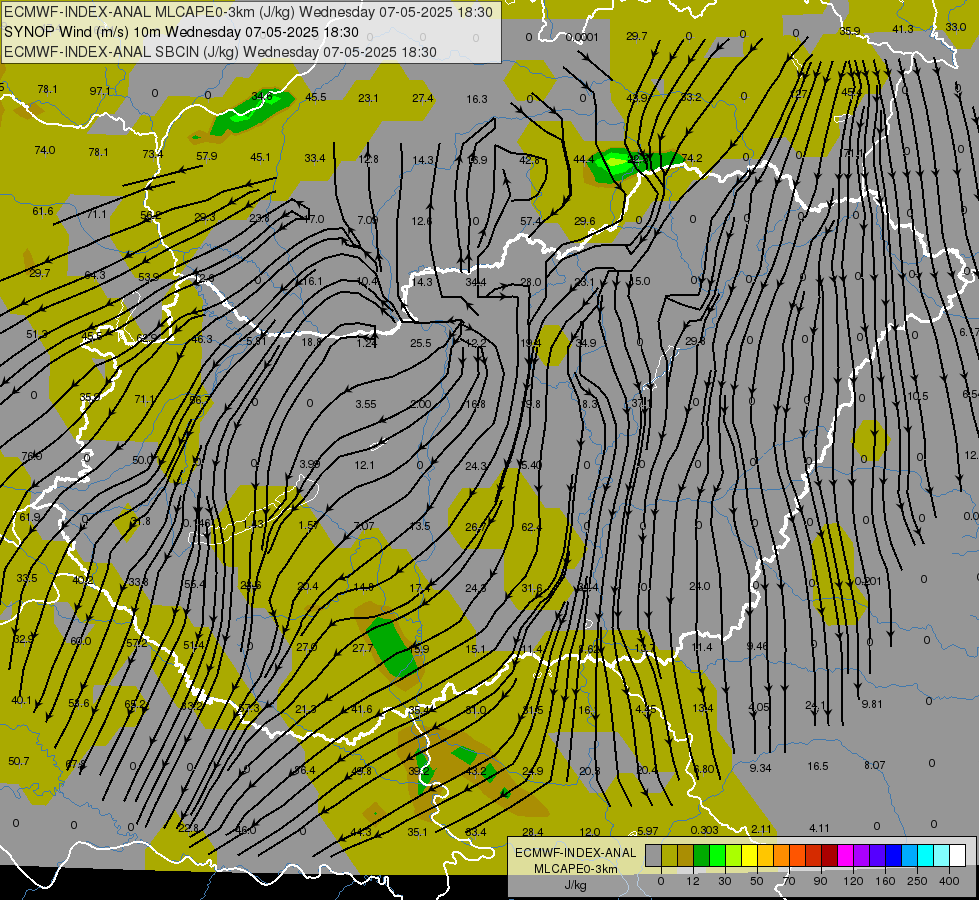Click the legend tick label '50'
Image resolution: width=979 pixels, height=900 pixels.
tap(757, 881)
